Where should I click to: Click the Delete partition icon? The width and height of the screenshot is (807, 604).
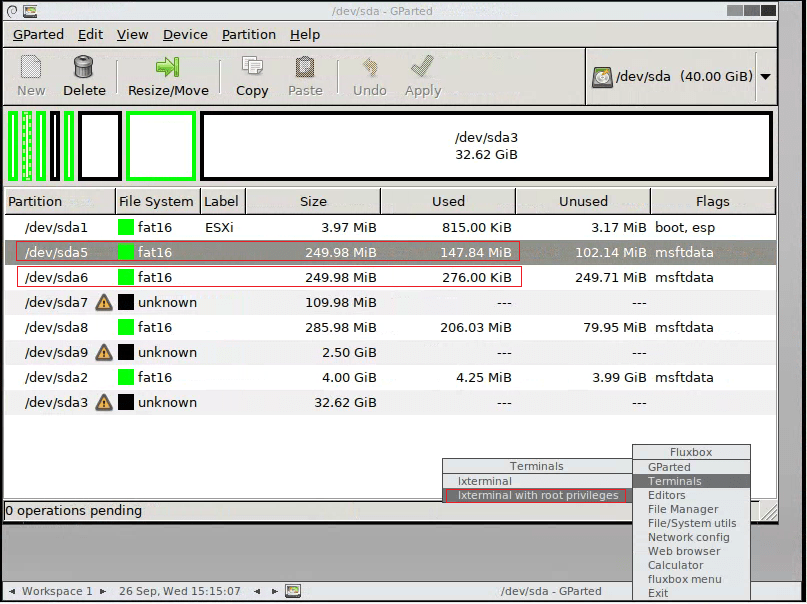tap(84, 75)
